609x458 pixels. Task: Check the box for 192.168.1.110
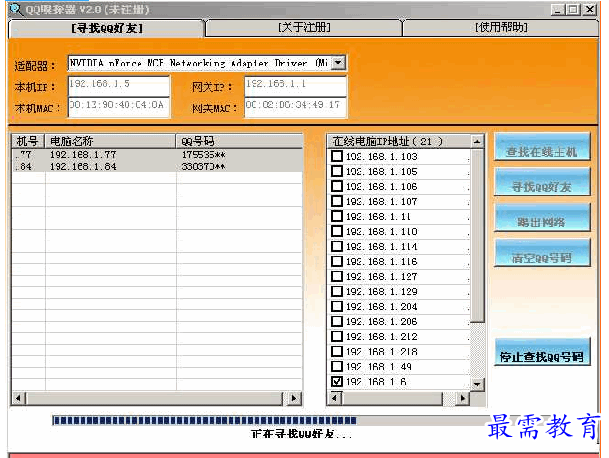click(x=337, y=231)
